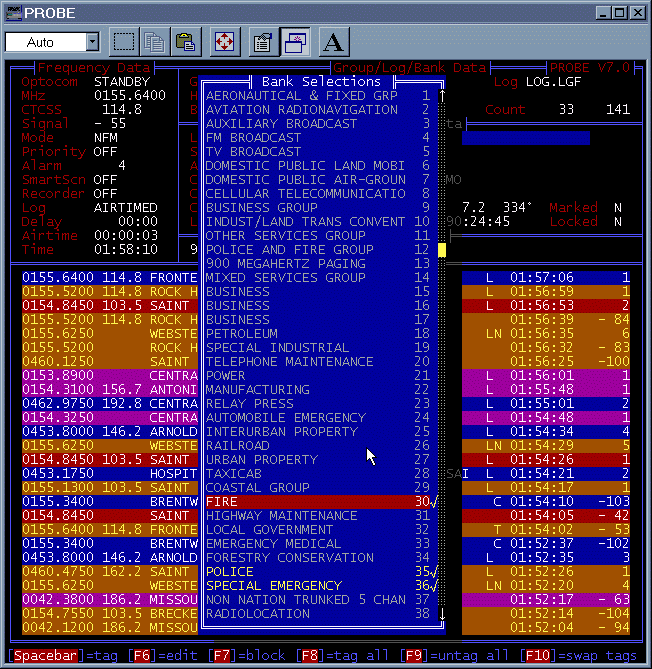
Task: Select 900 MEGAHERTZ PAGING bank 13
Action: [x=318, y=264]
